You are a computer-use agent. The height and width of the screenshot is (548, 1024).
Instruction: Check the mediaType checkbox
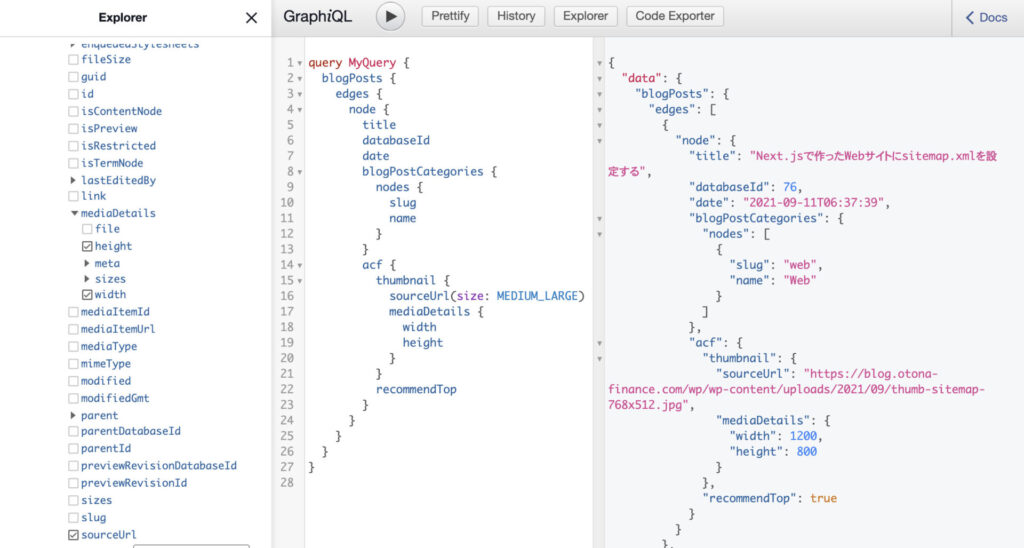pyautogui.click(x=73, y=347)
